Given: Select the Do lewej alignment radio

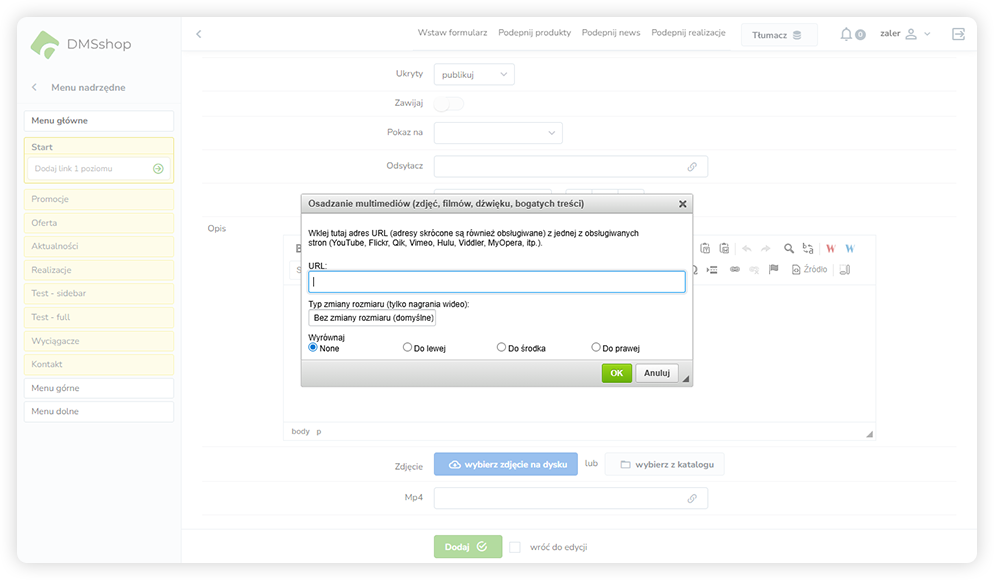Looking at the screenshot, I should (x=407, y=348).
